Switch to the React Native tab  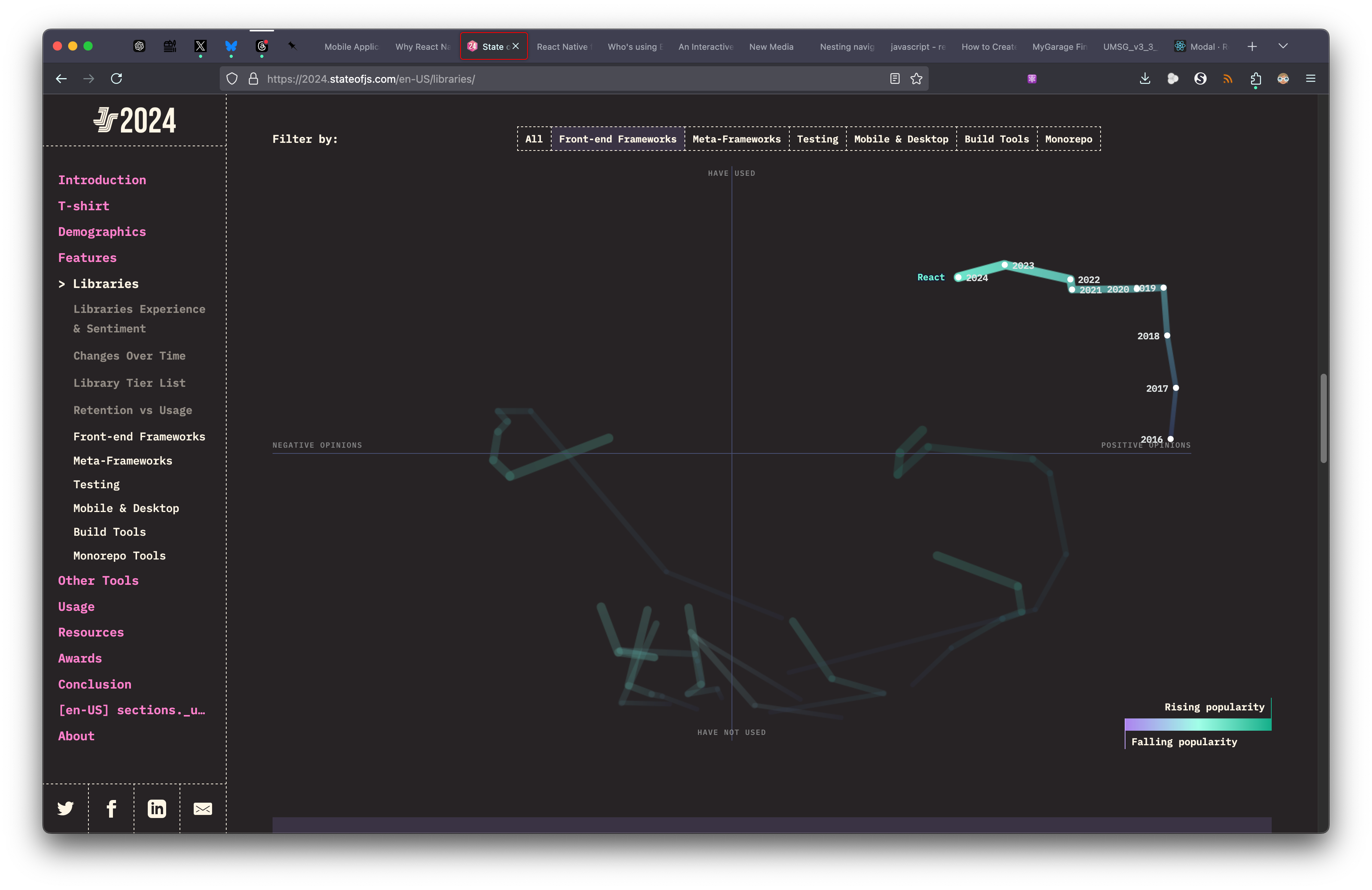pyautogui.click(x=563, y=47)
